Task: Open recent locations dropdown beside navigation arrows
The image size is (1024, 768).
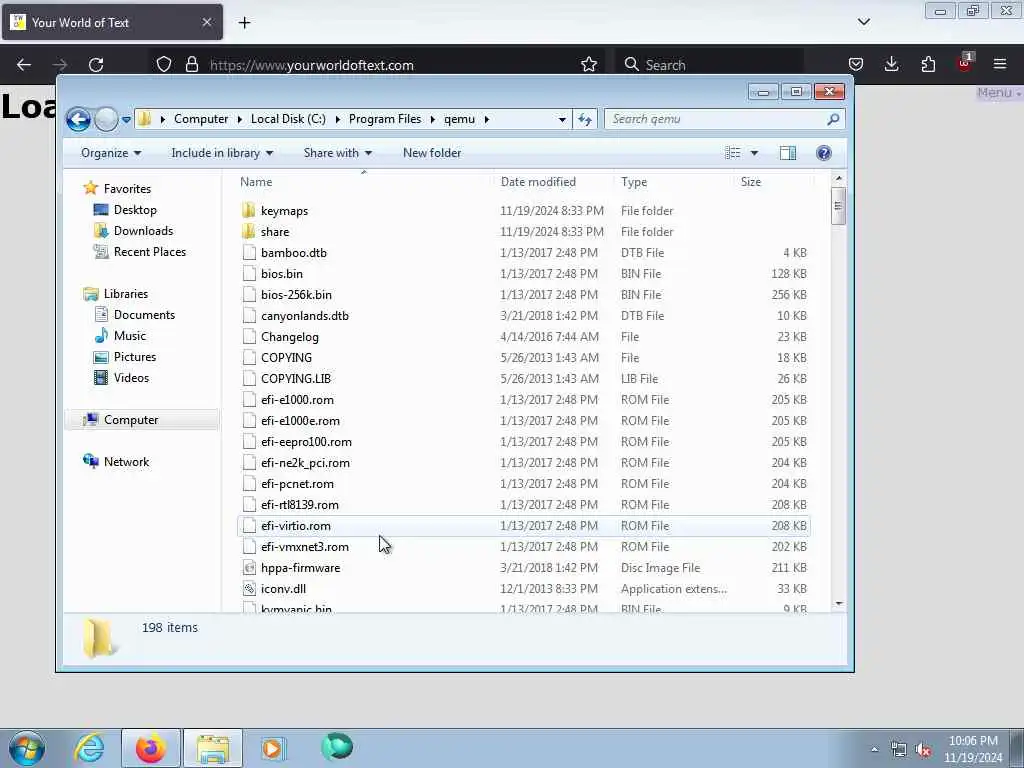Action: tap(126, 120)
